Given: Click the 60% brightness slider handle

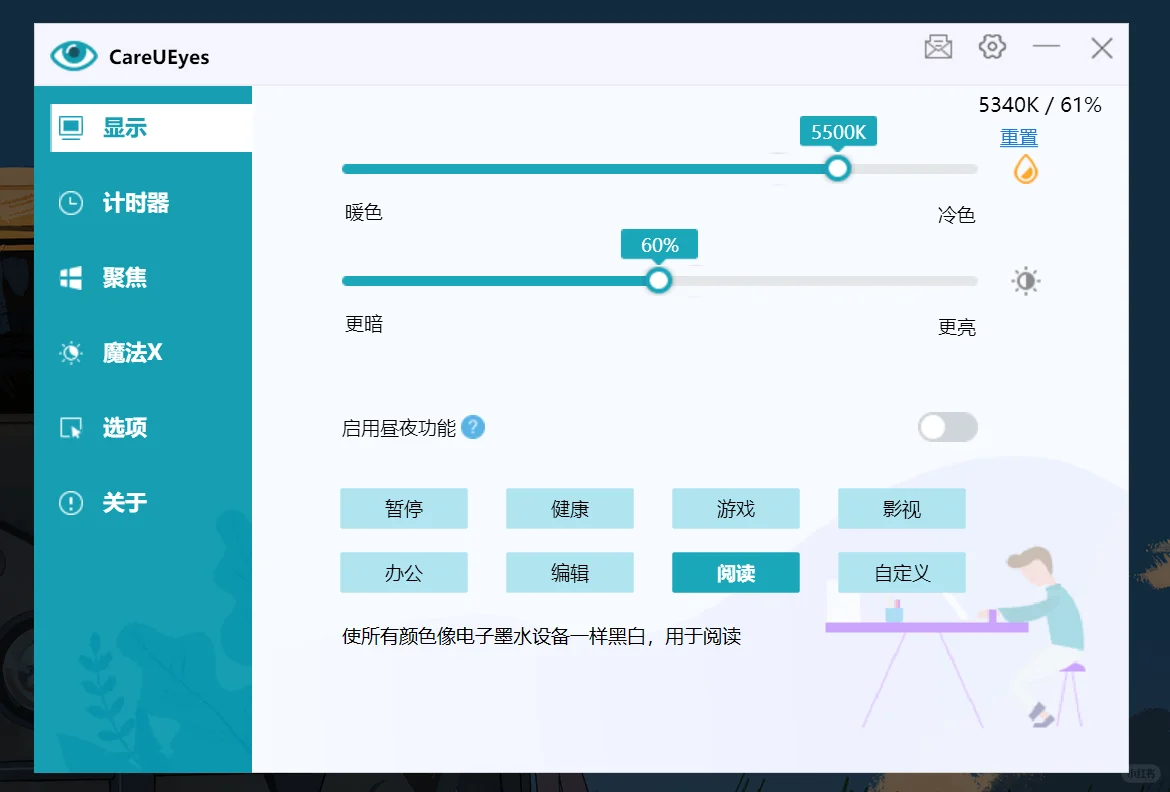Looking at the screenshot, I should pyautogui.click(x=658, y=280).
